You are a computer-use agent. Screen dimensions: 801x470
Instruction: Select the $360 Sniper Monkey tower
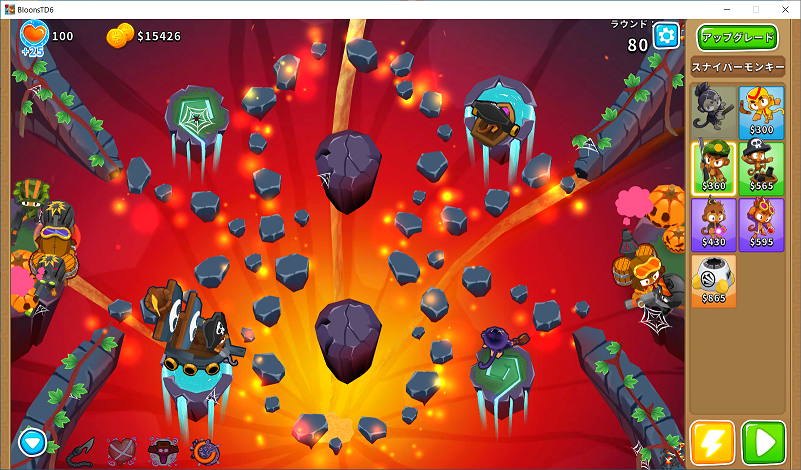point(714,166)
